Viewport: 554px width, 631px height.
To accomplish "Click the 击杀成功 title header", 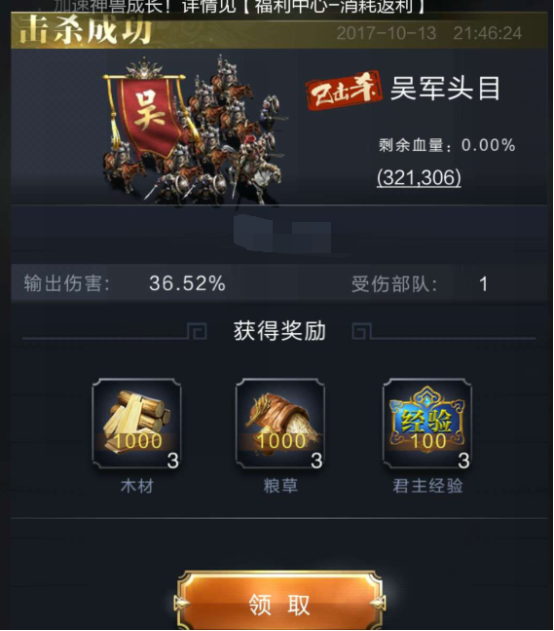I will coord(86,31).
